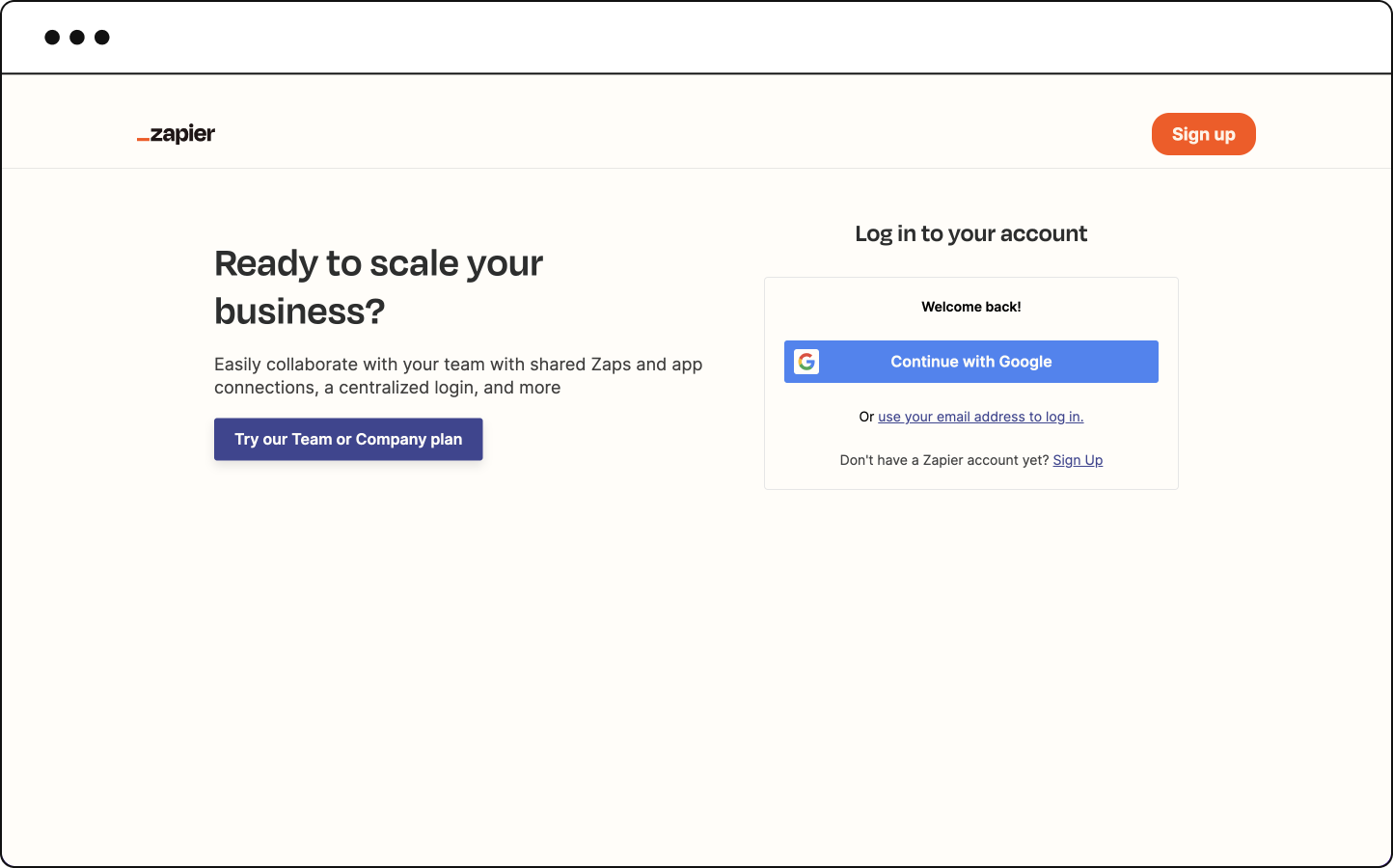Click the 'Easily collaborate with your team' paragraph
Image resolution: width=1393 pixels, height=868 pixels.
click(458, 376)
